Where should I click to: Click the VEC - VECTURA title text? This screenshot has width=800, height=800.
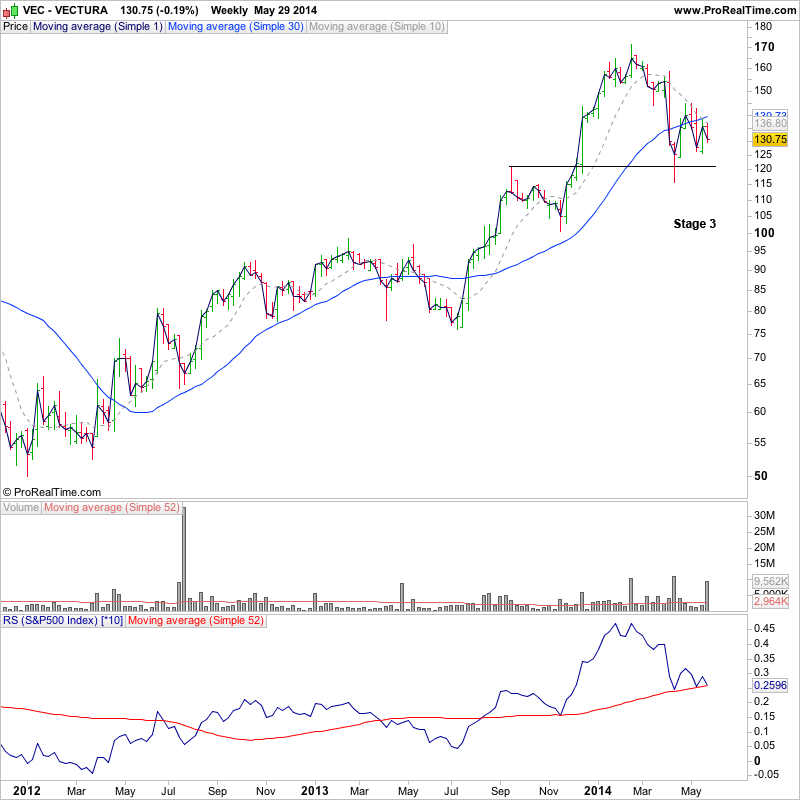point(65,10)
